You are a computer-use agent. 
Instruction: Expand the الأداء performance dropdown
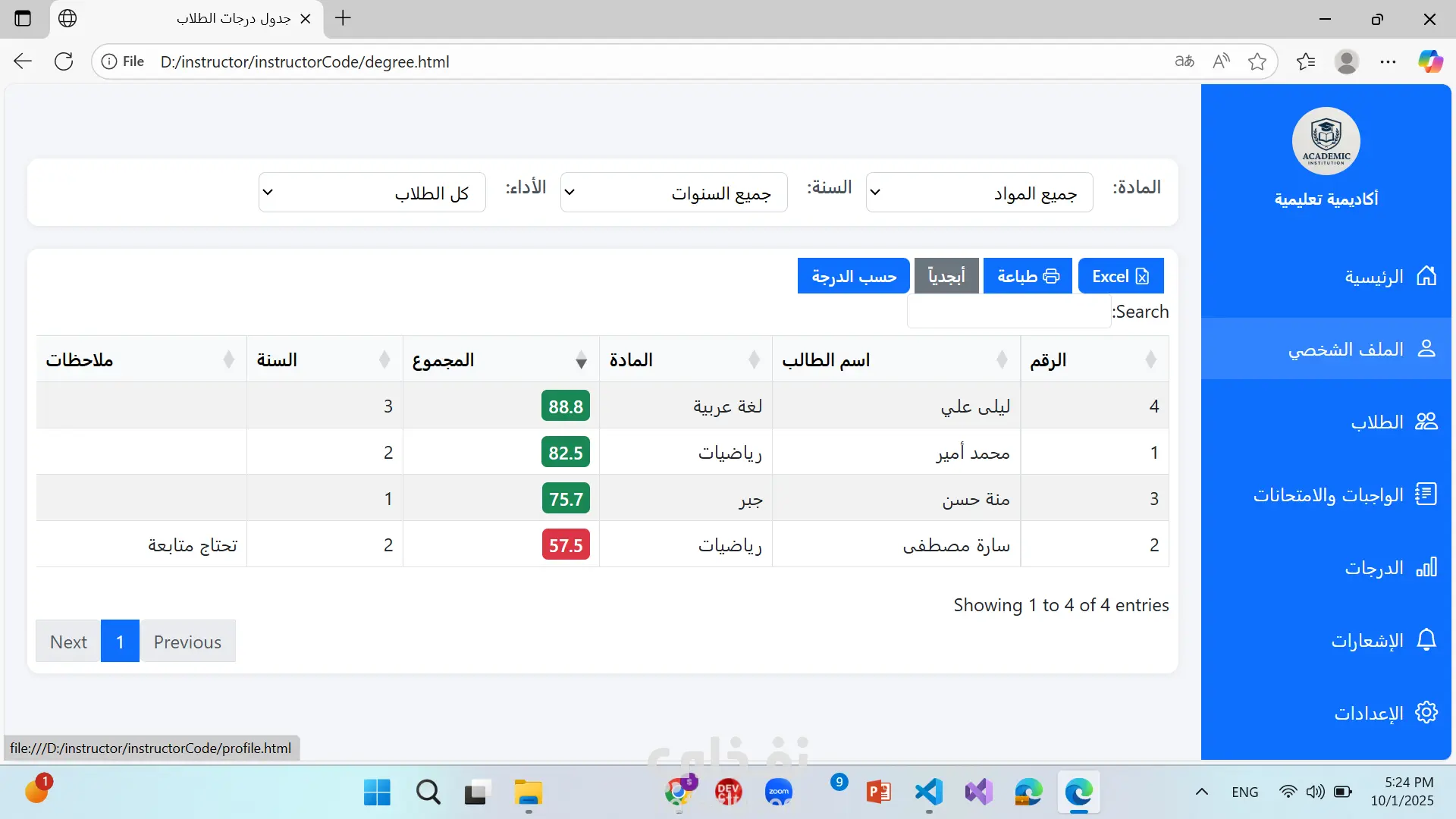(x=372, y=193)
